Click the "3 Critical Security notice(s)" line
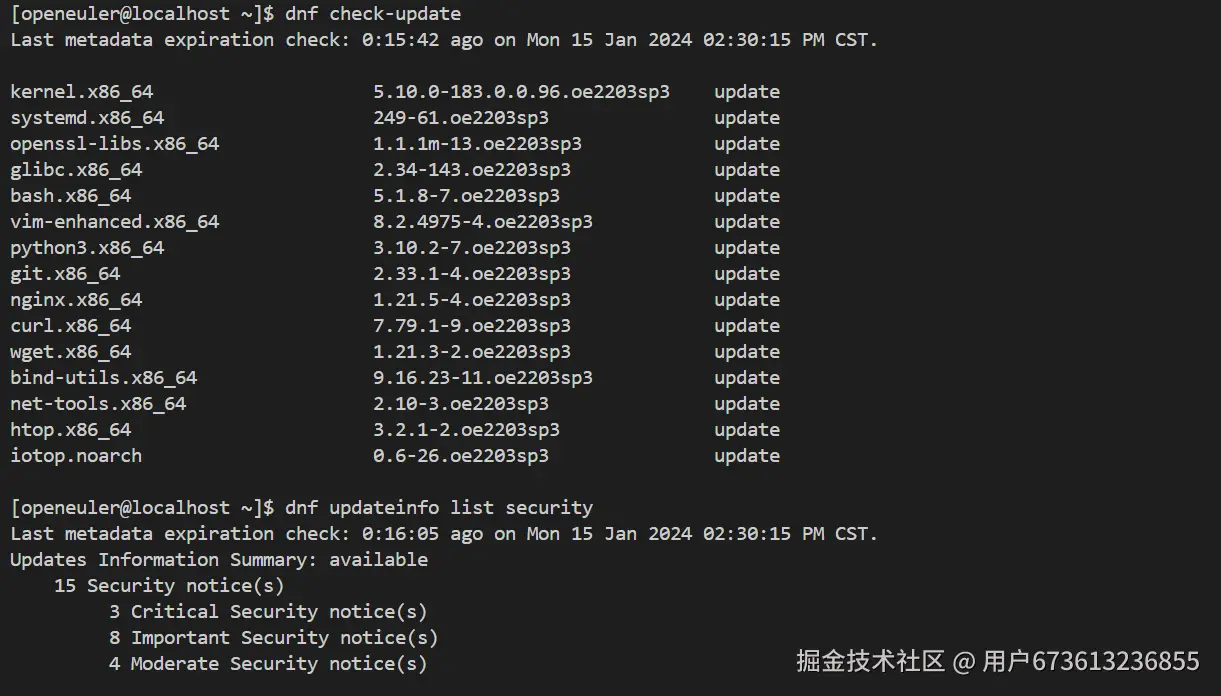The image size is (1221, 696). [268, 612]
